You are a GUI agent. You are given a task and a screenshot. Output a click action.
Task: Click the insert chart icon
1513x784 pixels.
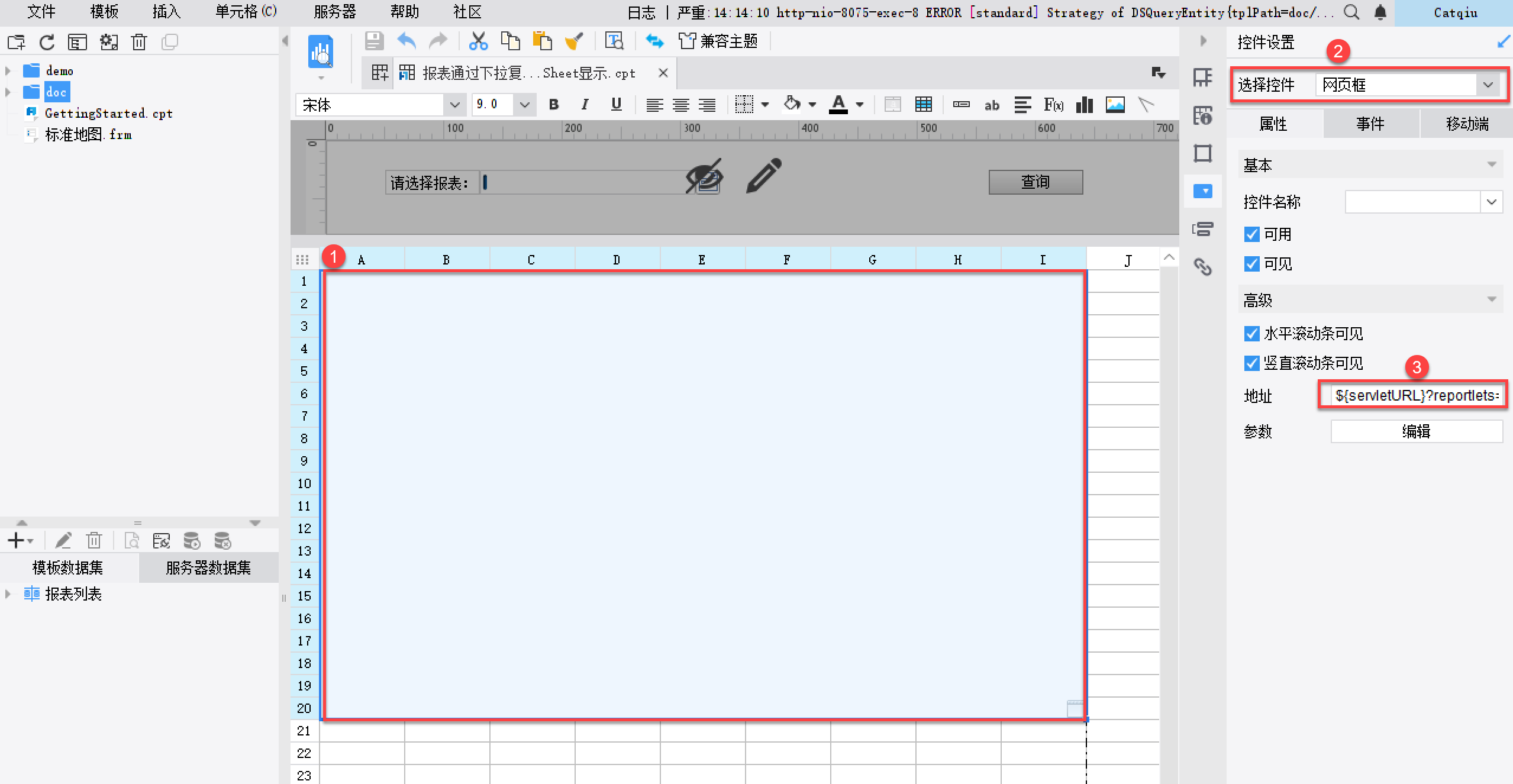[1084, 105]
